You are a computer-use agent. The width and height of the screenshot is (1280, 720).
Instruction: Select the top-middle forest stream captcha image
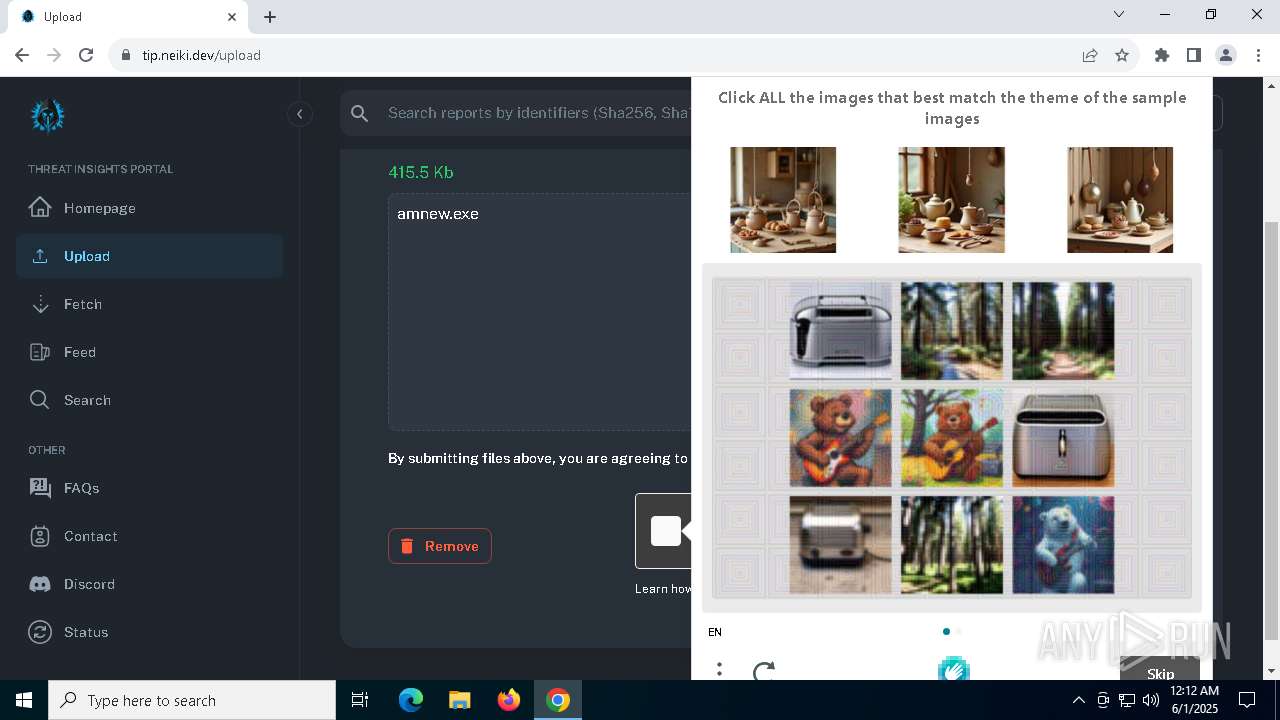point(952,330)
